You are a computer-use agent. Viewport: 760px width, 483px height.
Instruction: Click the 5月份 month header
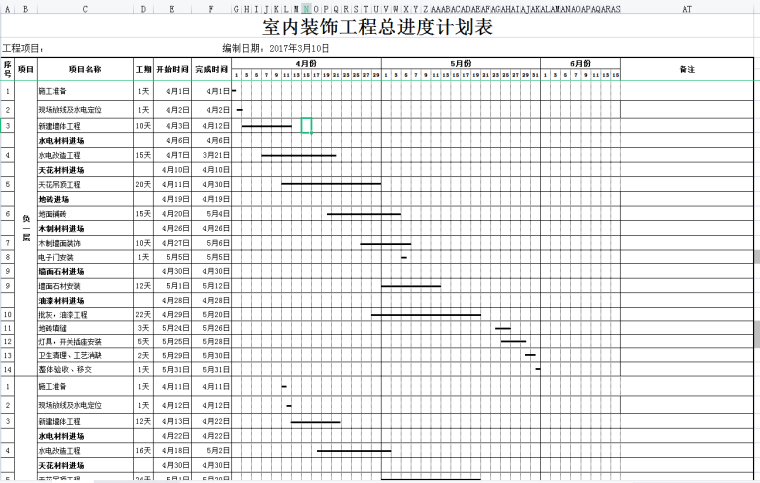pos(461,63)
